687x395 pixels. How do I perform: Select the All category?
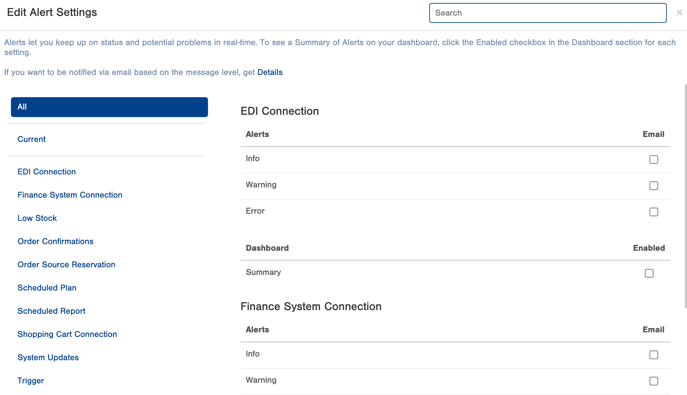(x=109, y=107)
